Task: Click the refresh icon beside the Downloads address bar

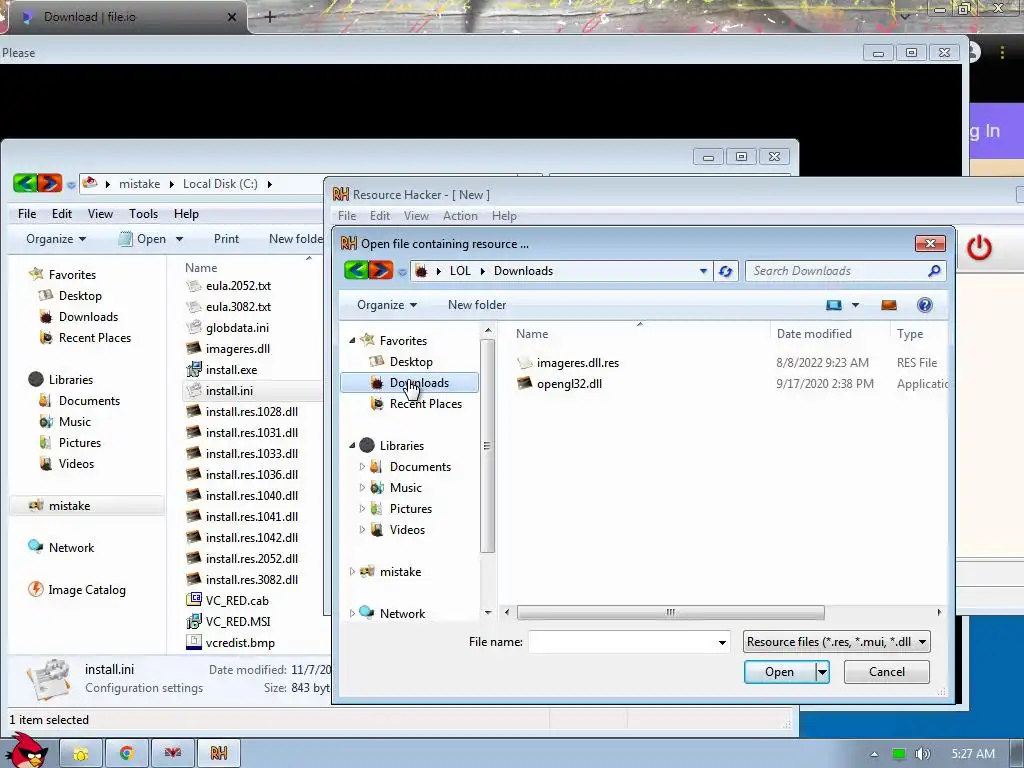Action: point(726,271)
